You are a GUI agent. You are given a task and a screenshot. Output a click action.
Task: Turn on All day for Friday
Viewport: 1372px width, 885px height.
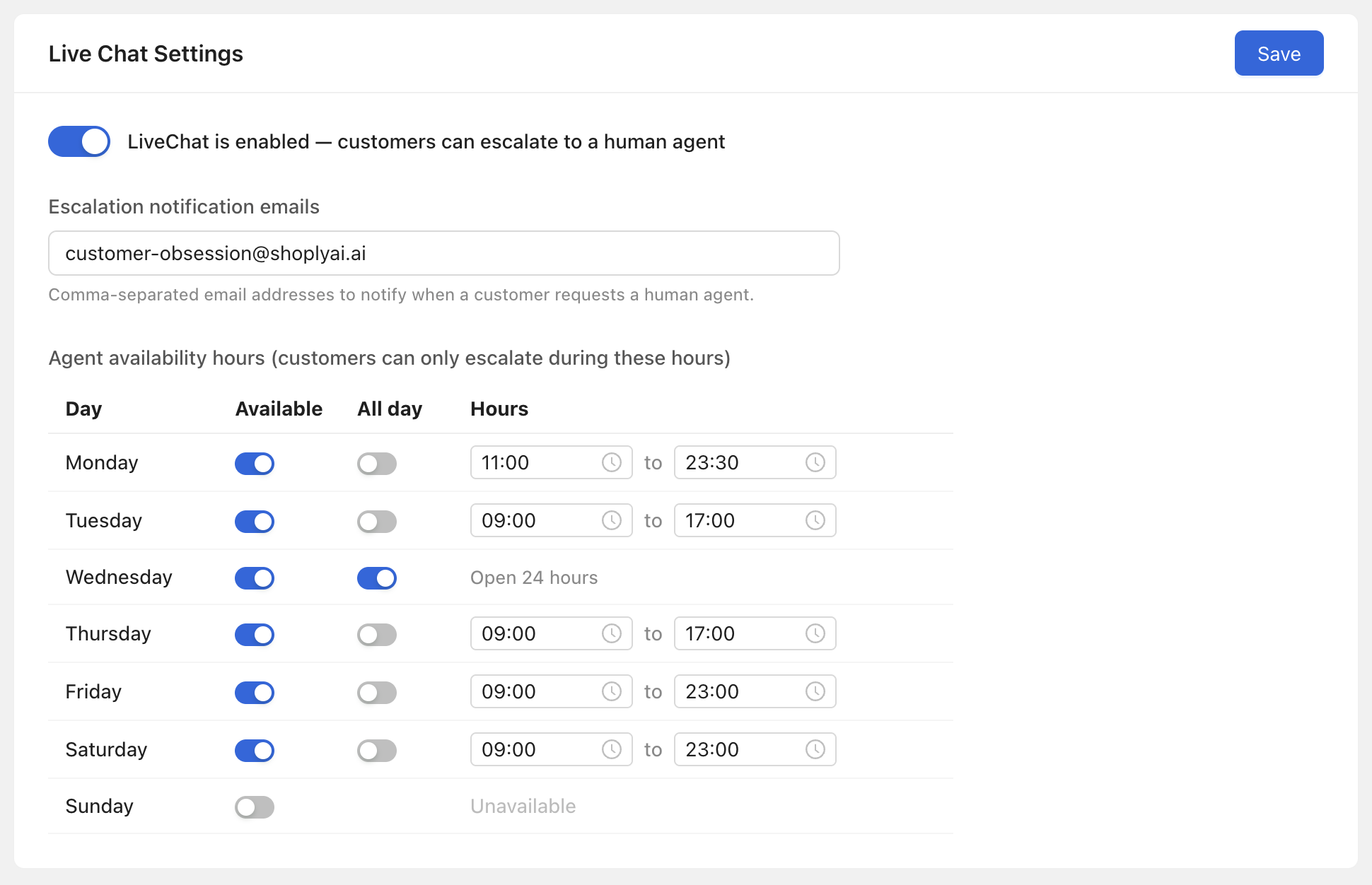(x=376, y=693)
